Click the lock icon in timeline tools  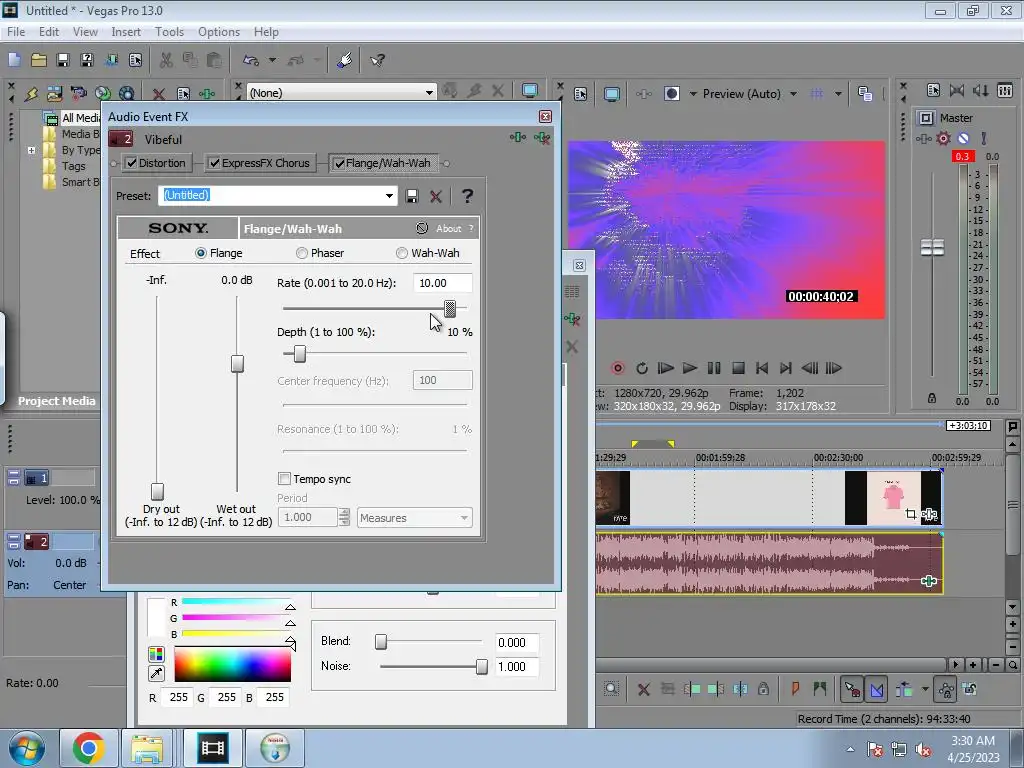[763, 689]
